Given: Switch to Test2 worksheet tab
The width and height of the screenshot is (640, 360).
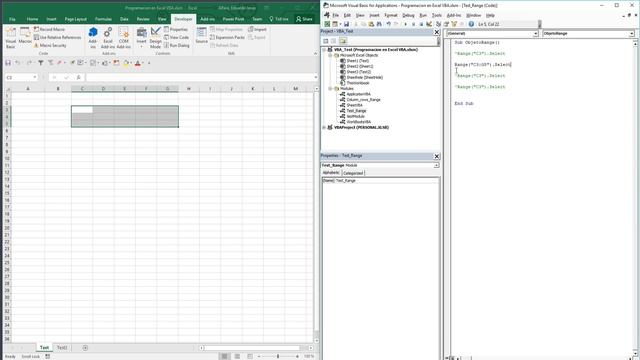Looking at the screenshot, I should point(62,348).
